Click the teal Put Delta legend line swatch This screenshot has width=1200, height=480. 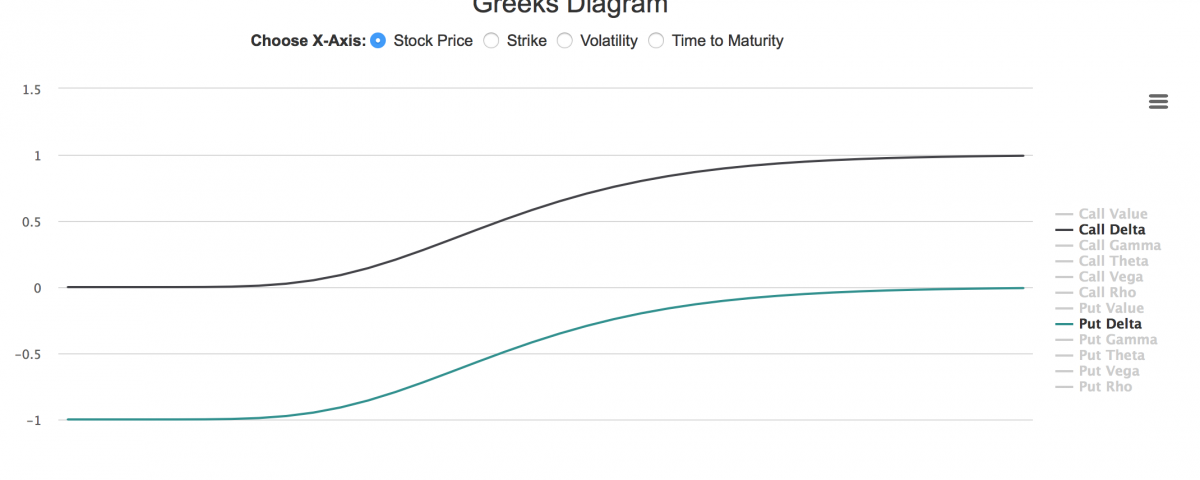click(x=1064, y=324)
